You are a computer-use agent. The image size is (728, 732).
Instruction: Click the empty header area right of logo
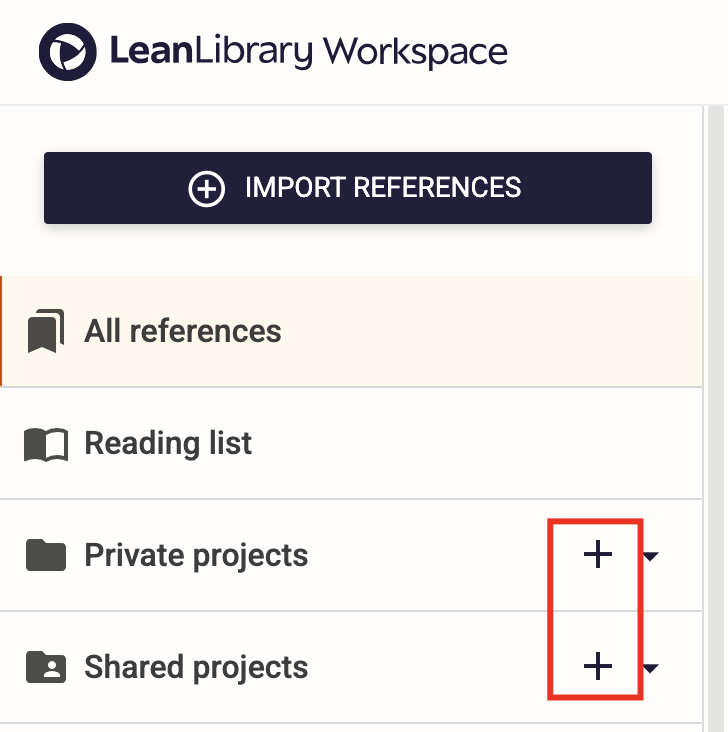coord(616,52)
